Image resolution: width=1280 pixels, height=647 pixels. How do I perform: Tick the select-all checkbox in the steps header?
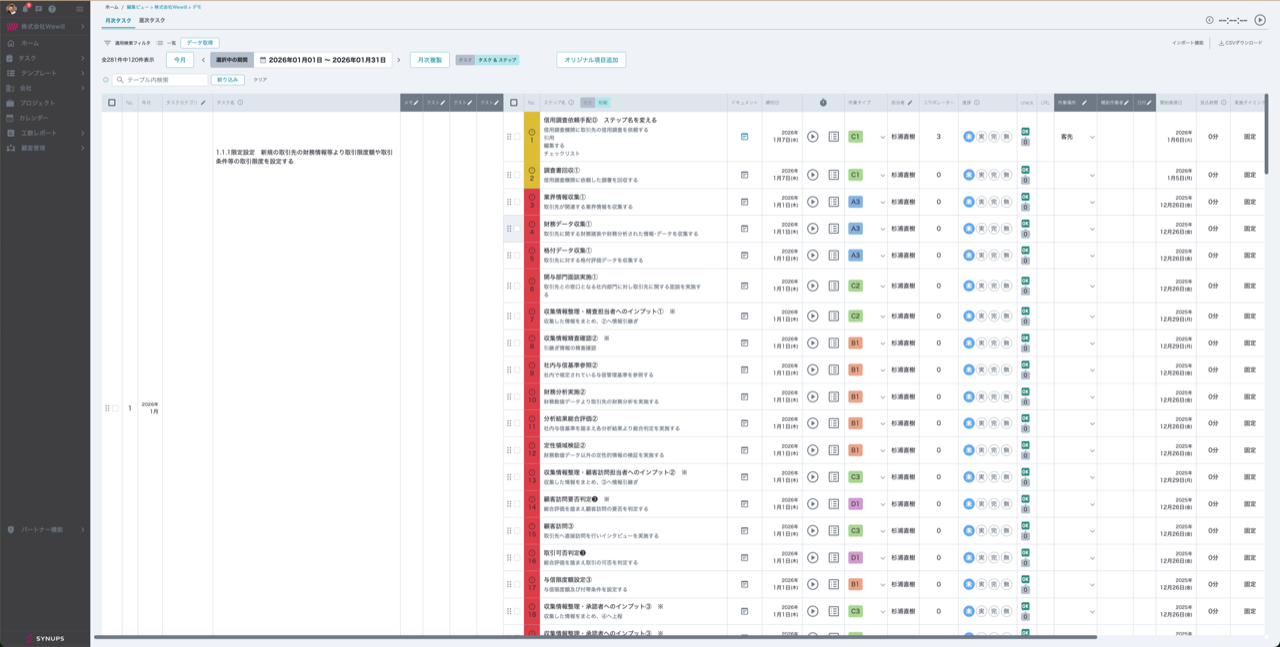pos(514,102)
